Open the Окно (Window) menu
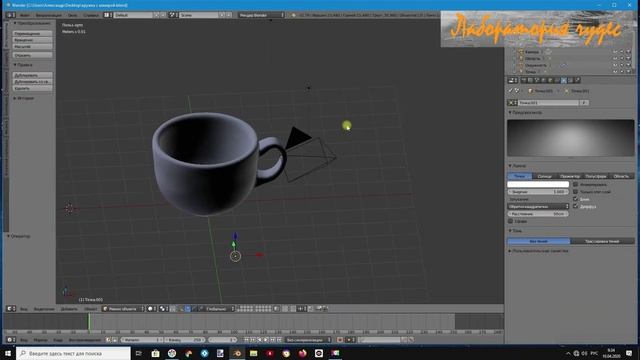640x360 pixels. tap(72, 15)
